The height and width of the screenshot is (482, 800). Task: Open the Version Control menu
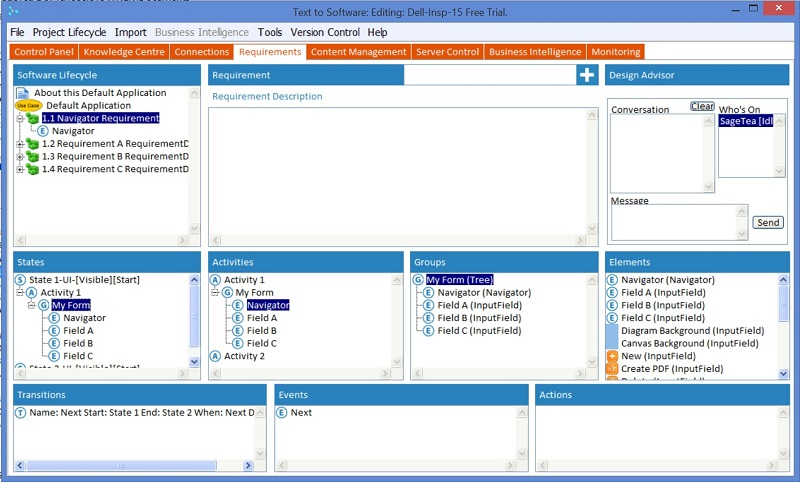point(325,32)
